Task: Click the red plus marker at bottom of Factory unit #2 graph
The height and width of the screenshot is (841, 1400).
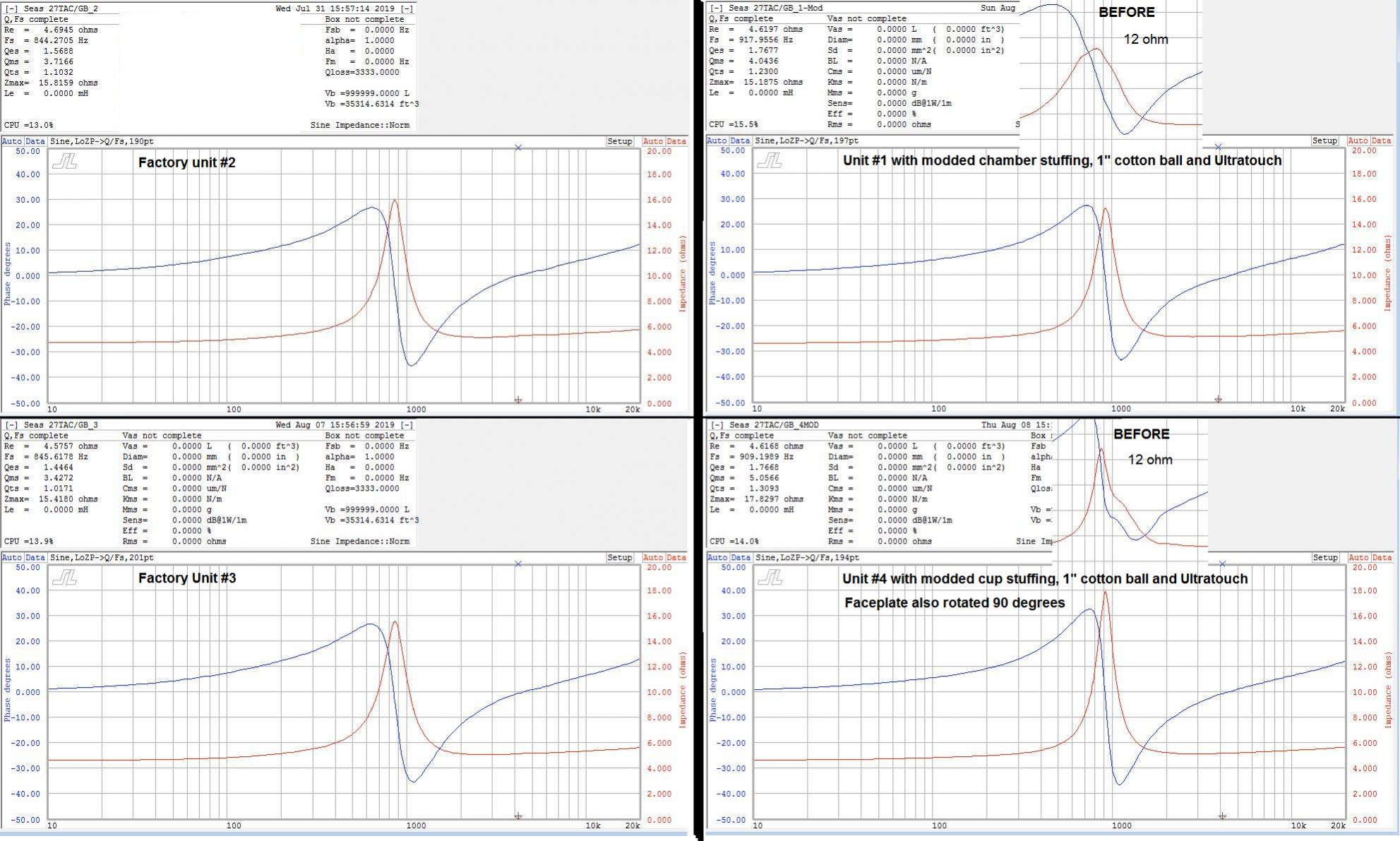Action: [x=518, y=400]
